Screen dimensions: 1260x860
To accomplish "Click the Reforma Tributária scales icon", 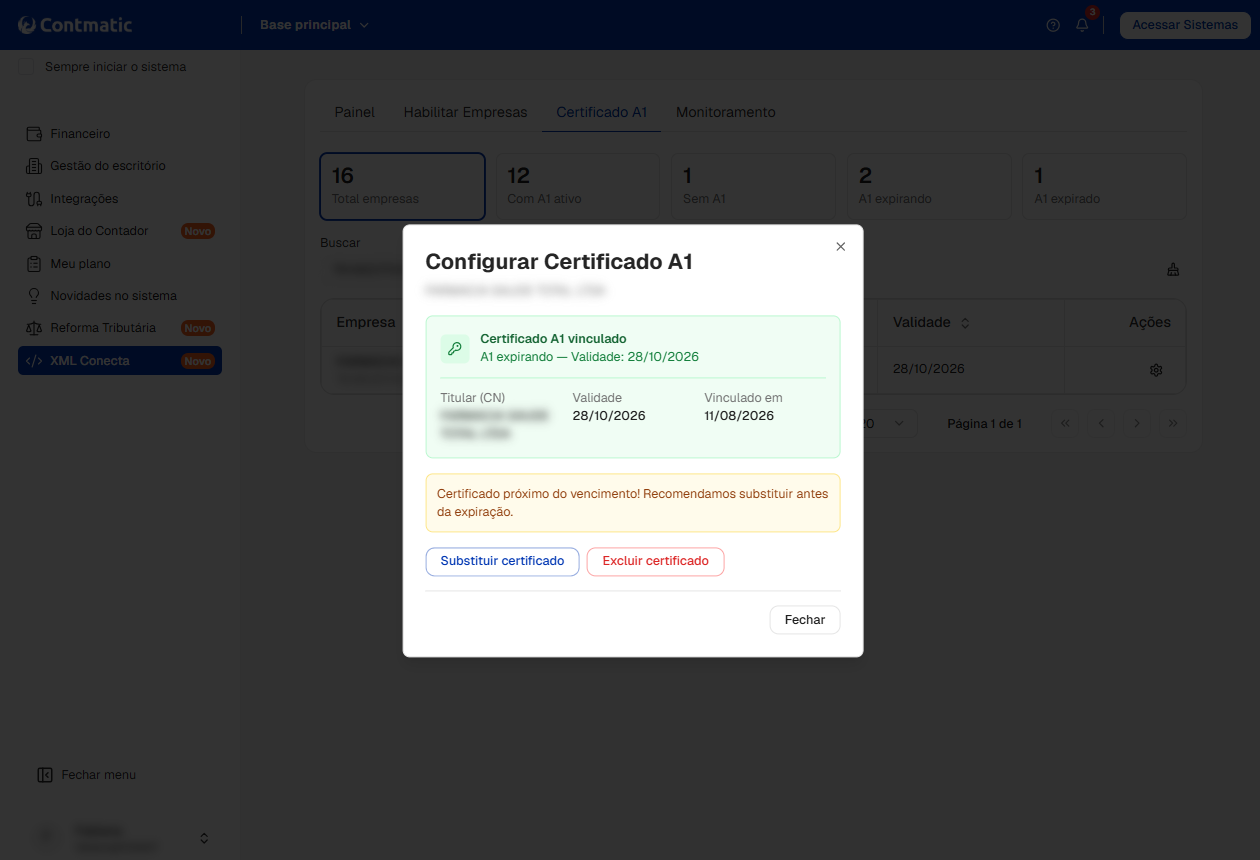I will click(x=33, y=328).
